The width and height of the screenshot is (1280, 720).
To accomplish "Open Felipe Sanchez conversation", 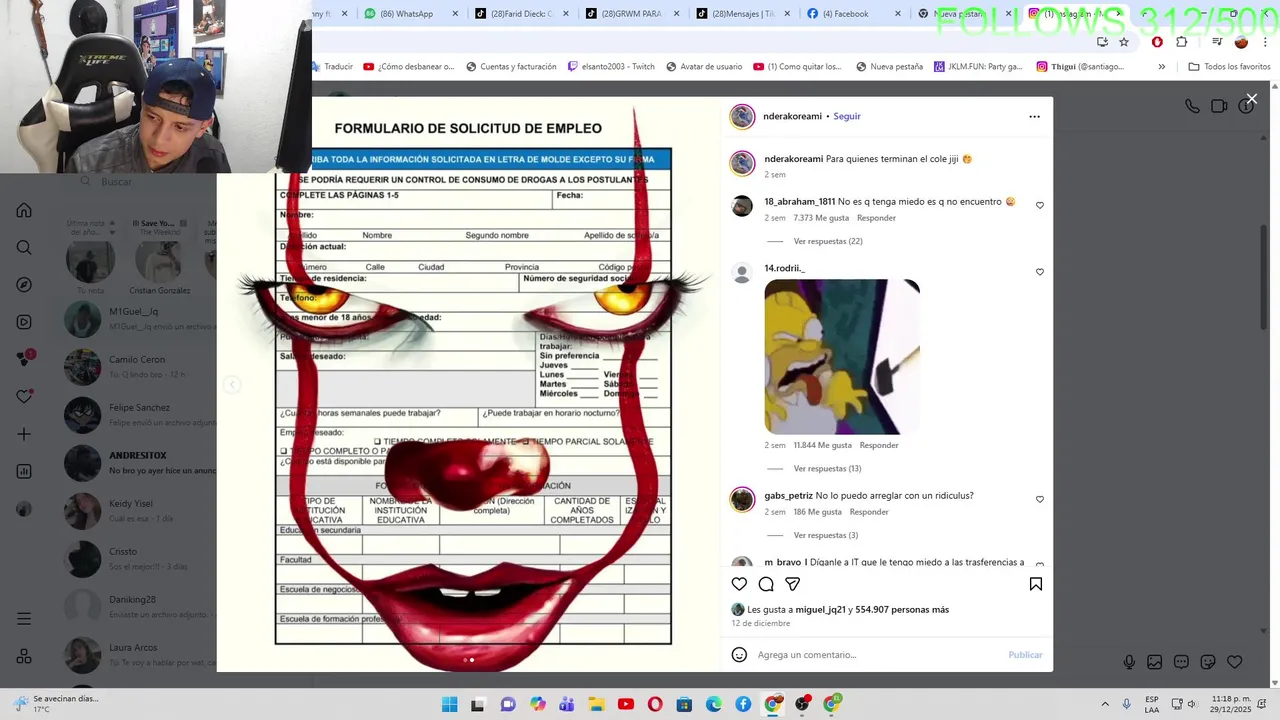I will (x=140, y=414).
